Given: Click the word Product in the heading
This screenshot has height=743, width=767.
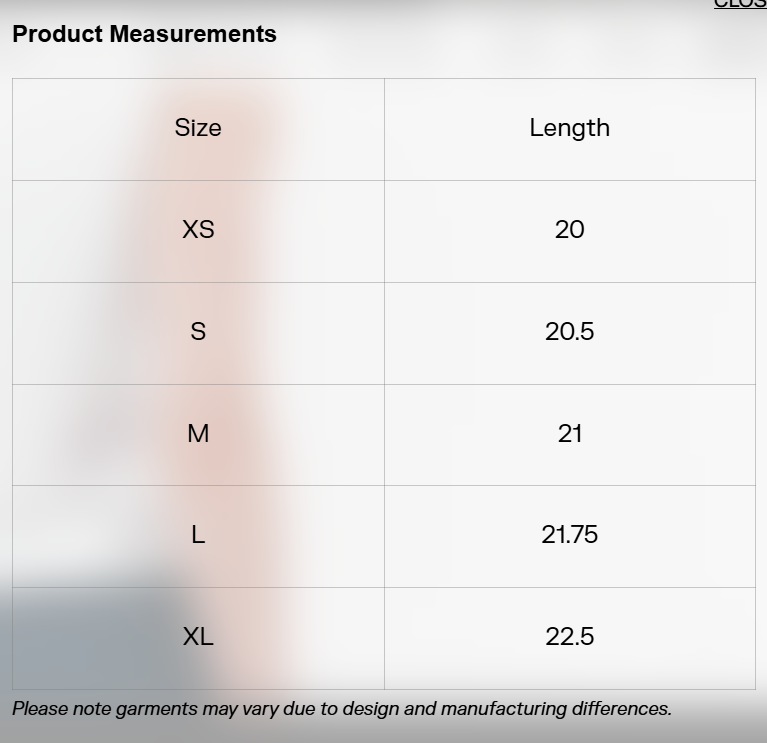Looking at the screenshot, I should coord(57,34).
